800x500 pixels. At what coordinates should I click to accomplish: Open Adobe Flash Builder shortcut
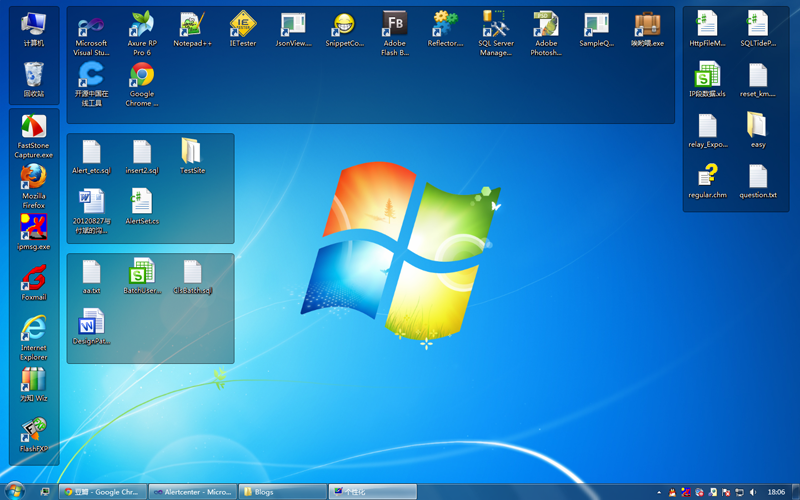395,34
